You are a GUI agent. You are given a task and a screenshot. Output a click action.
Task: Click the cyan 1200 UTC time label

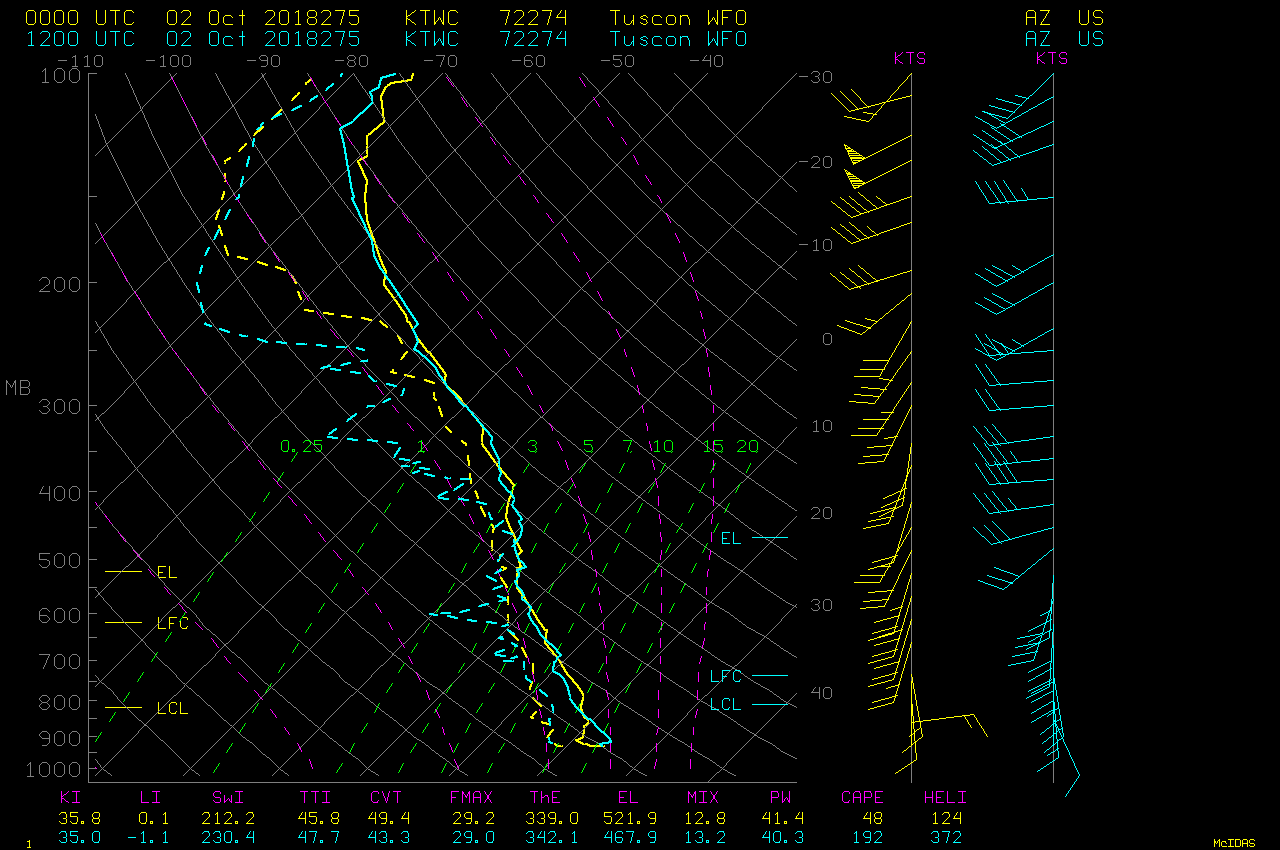point(79,39)
